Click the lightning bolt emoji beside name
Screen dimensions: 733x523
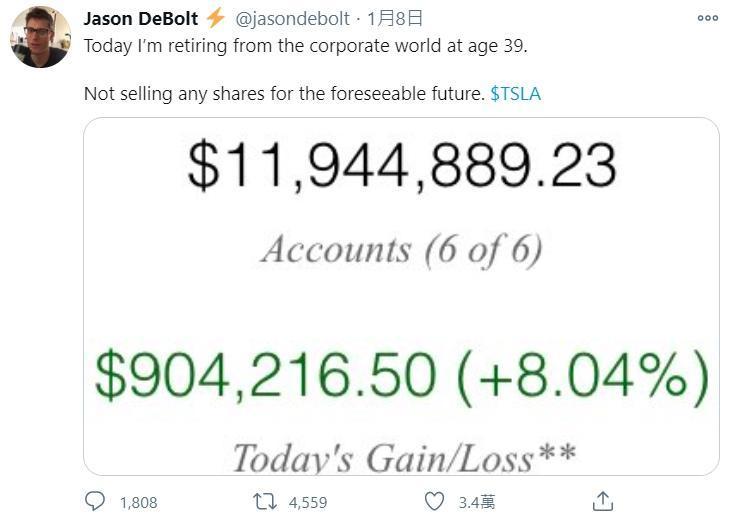[216, 18]
